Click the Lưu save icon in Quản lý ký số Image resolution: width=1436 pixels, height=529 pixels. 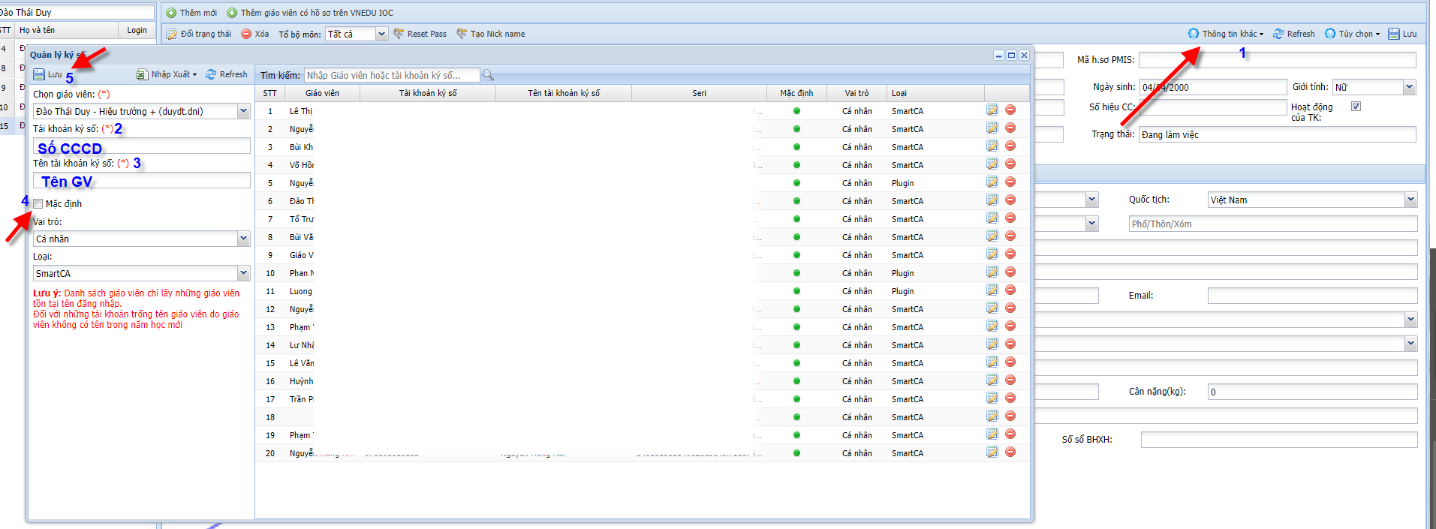(x=39, y=75)
